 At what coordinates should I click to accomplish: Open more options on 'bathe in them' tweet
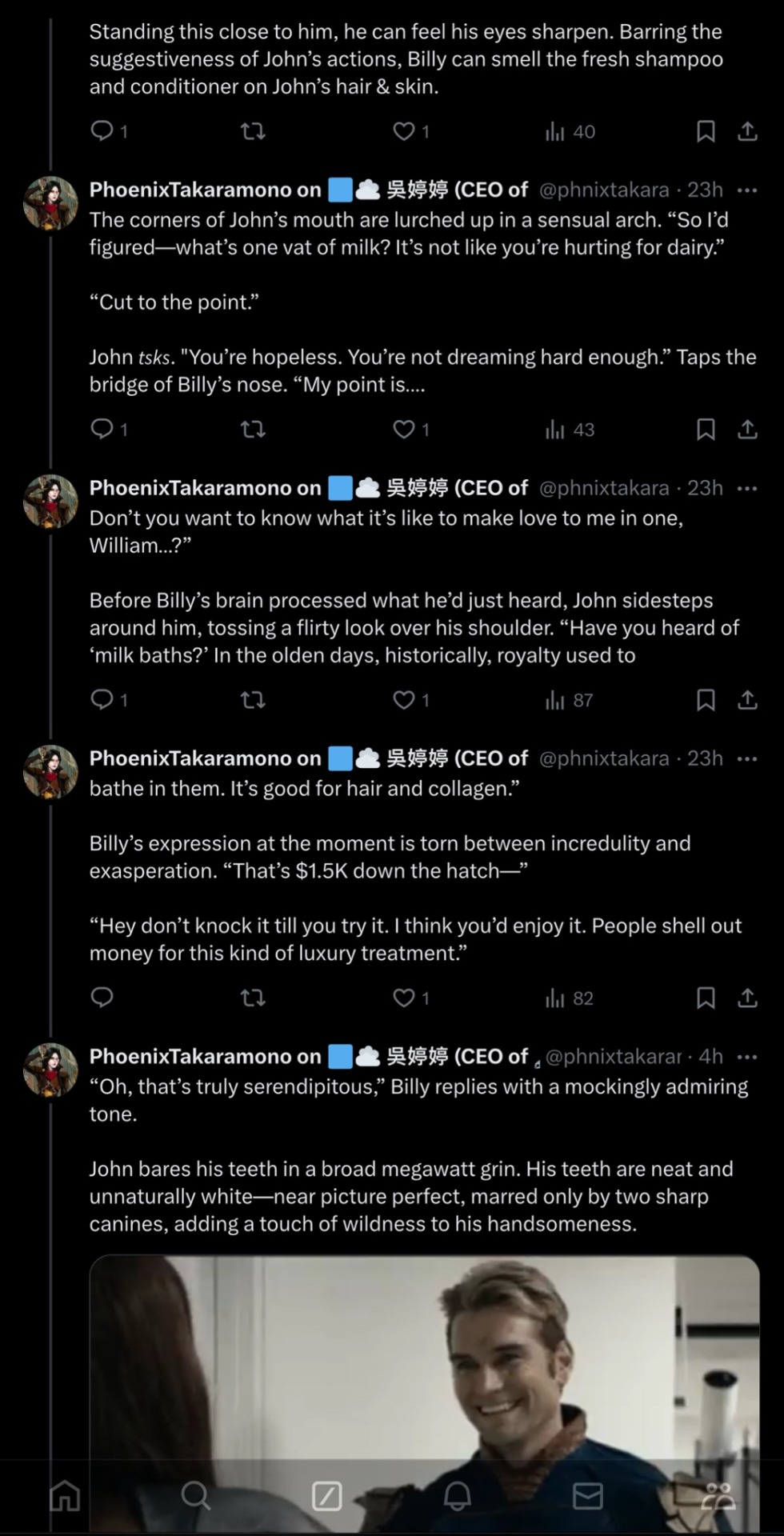click(747, 758)
